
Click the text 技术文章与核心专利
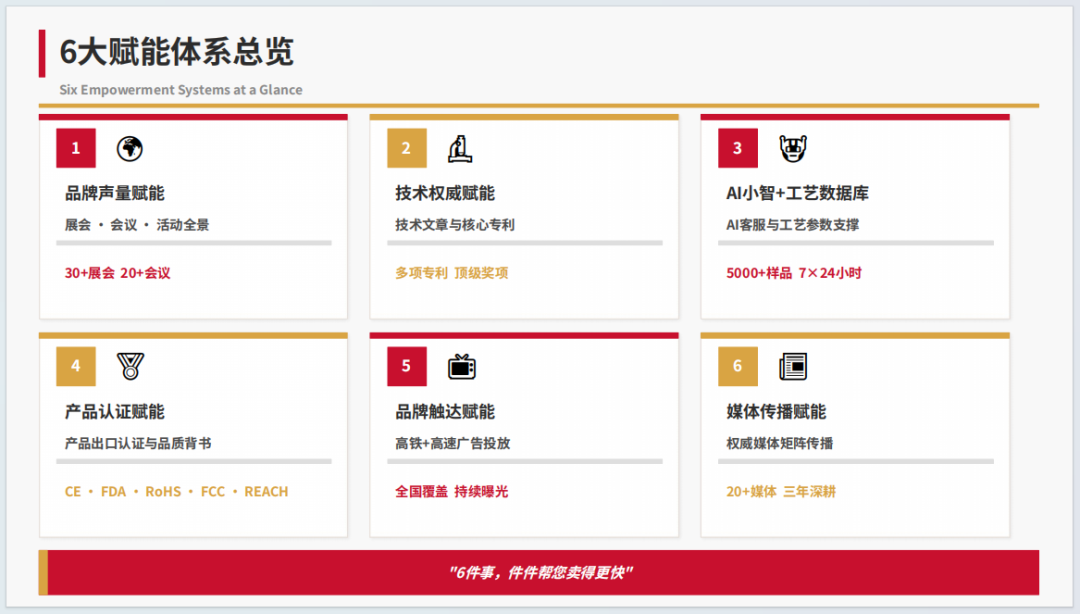pyautogui.click(x=455, y=225)
